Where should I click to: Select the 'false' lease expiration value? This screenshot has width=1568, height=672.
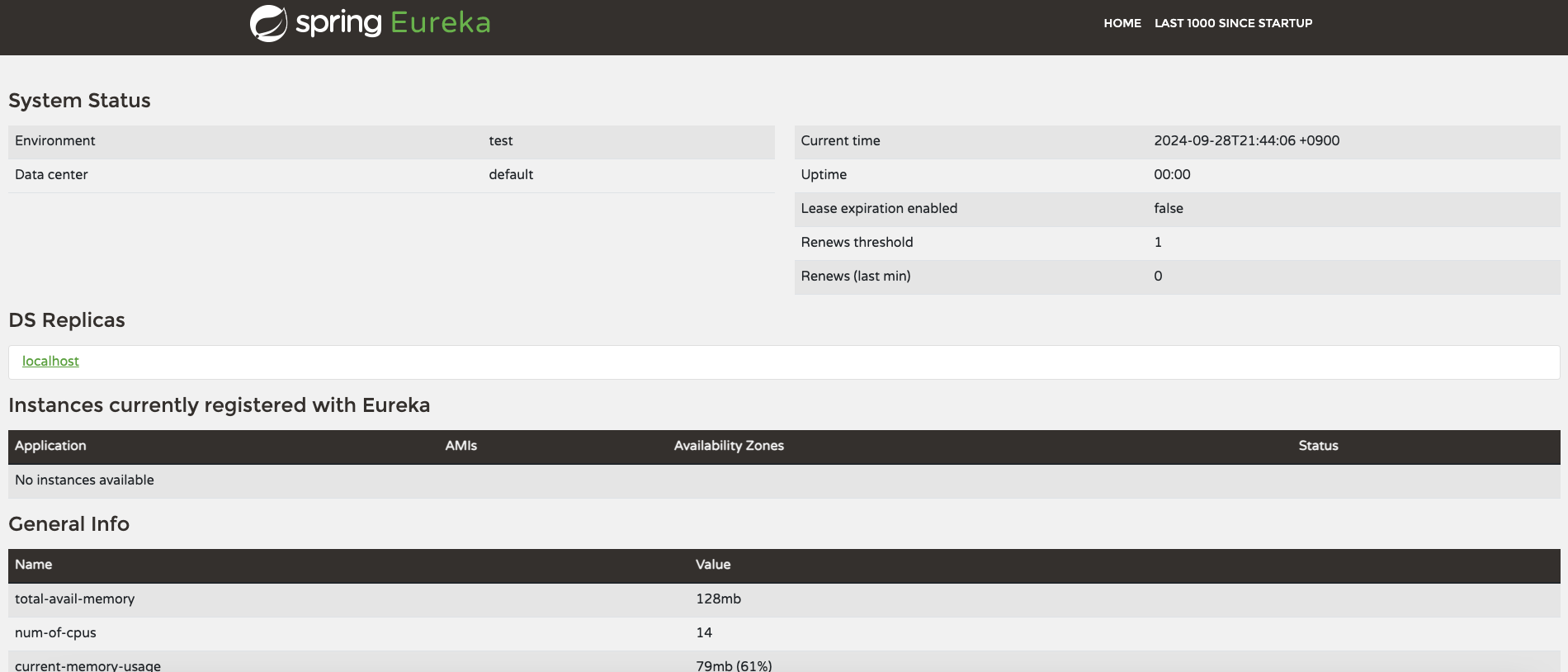[x=1169, y=209]
